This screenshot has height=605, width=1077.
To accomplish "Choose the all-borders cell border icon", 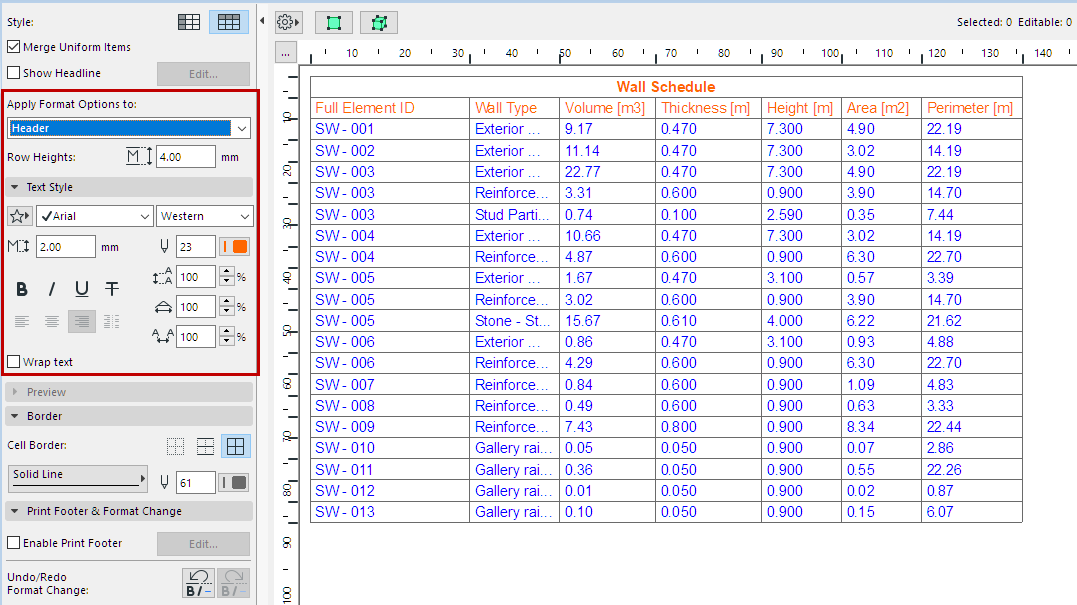I will (237, 447).
